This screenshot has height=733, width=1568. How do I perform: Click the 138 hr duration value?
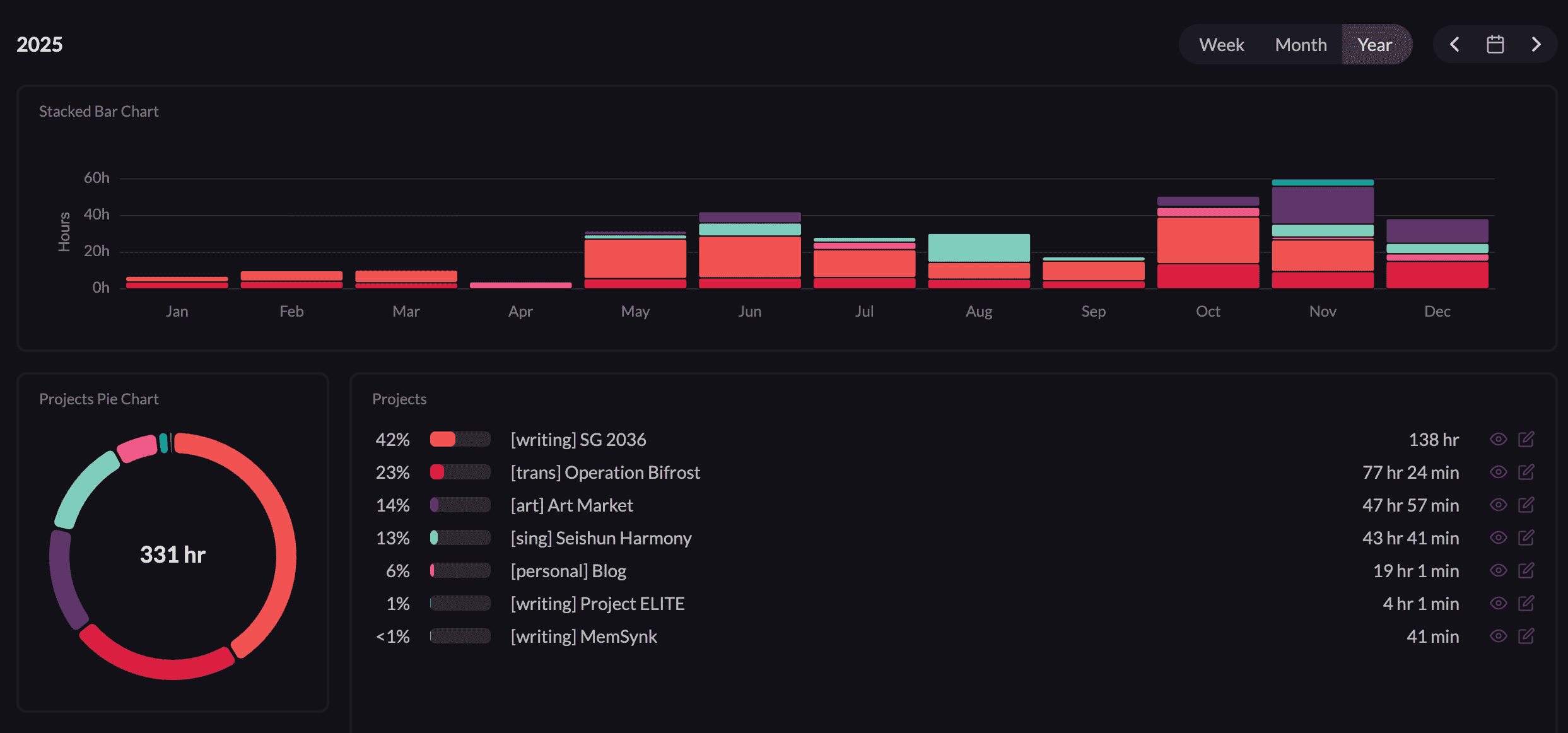click(1434, 439)
